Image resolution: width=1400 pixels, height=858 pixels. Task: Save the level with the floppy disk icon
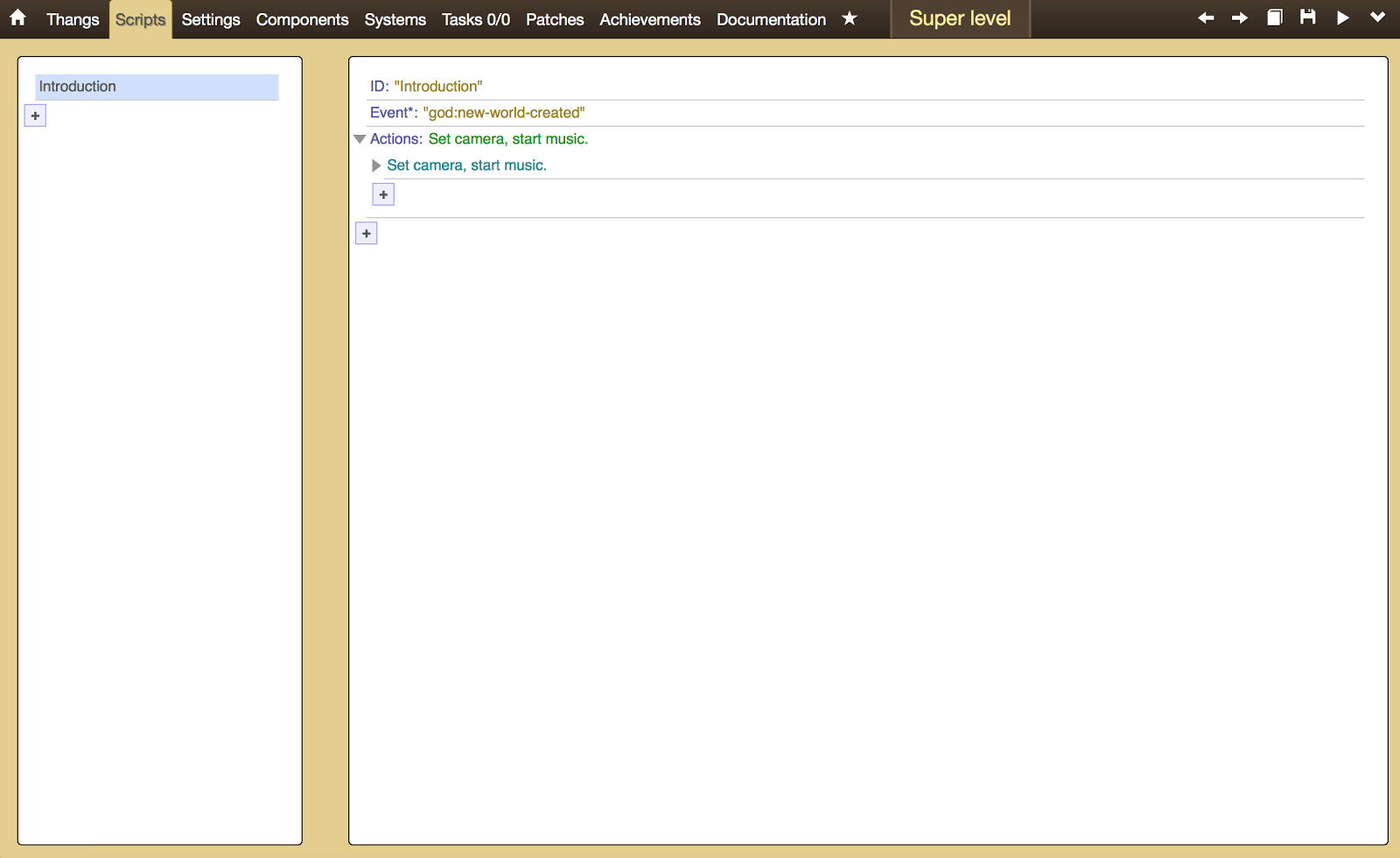click(x=1308, y=18)
